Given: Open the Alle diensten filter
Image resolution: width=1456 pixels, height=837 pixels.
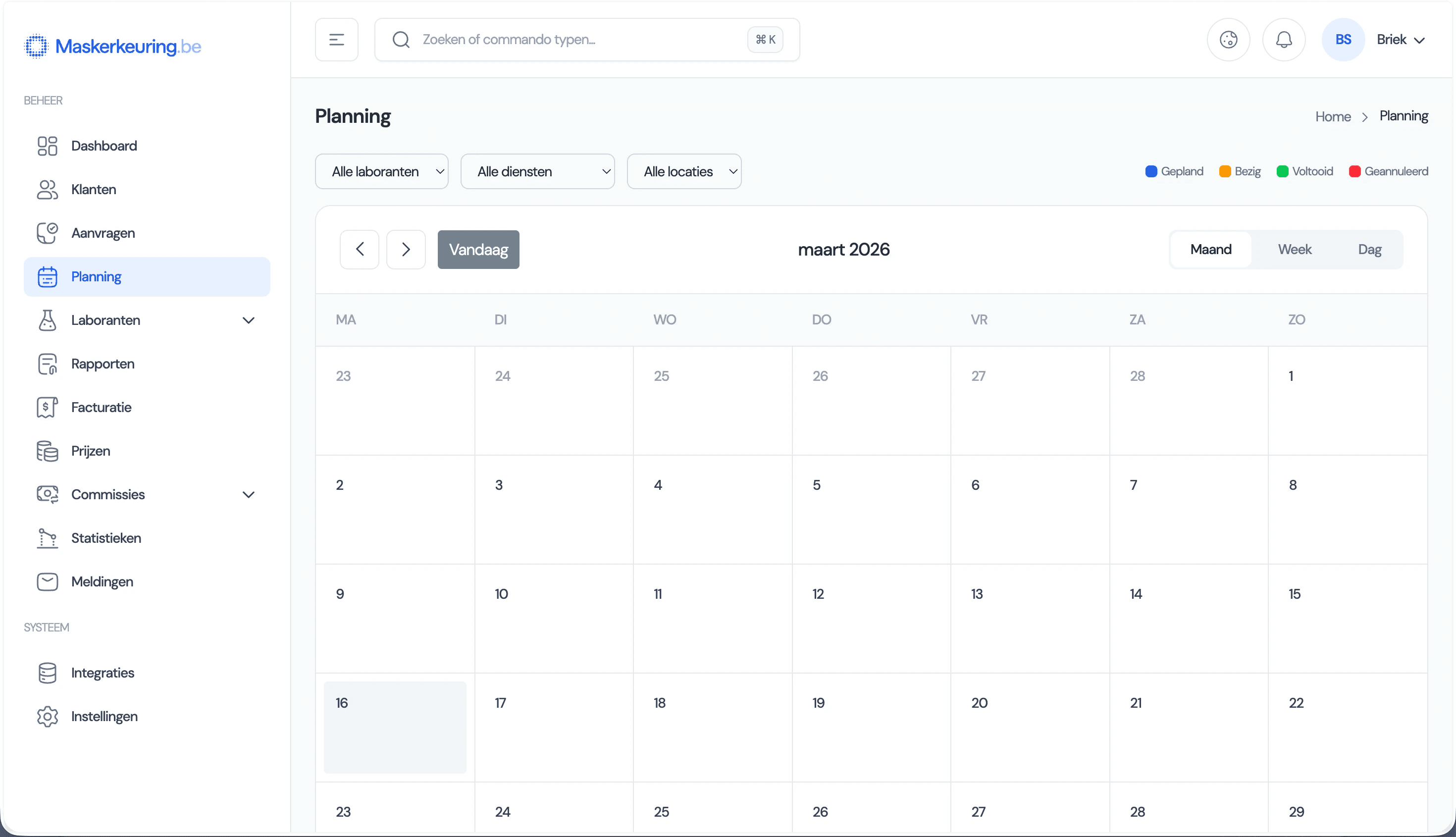Looking at the screenshot, I should 537,171.
